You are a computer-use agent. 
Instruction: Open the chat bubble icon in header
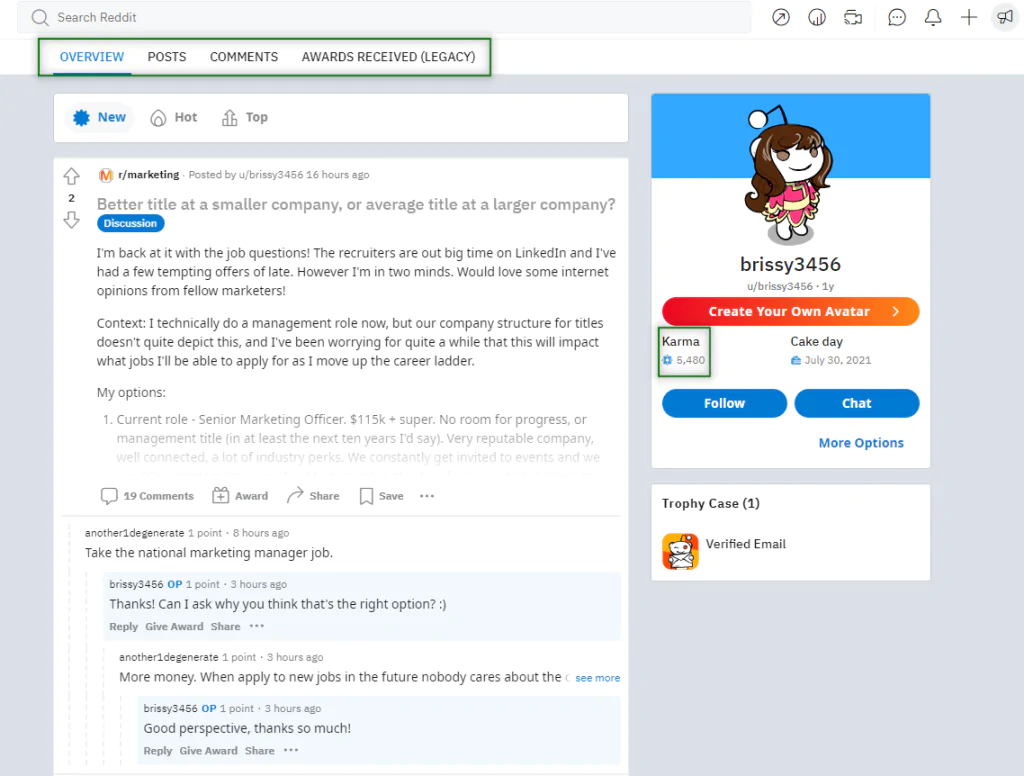tap(897, 18)
